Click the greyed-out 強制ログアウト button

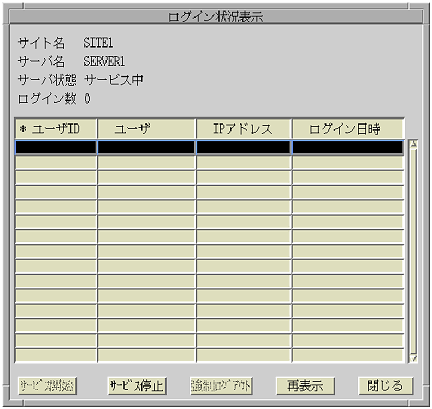(x=221, y=386)
